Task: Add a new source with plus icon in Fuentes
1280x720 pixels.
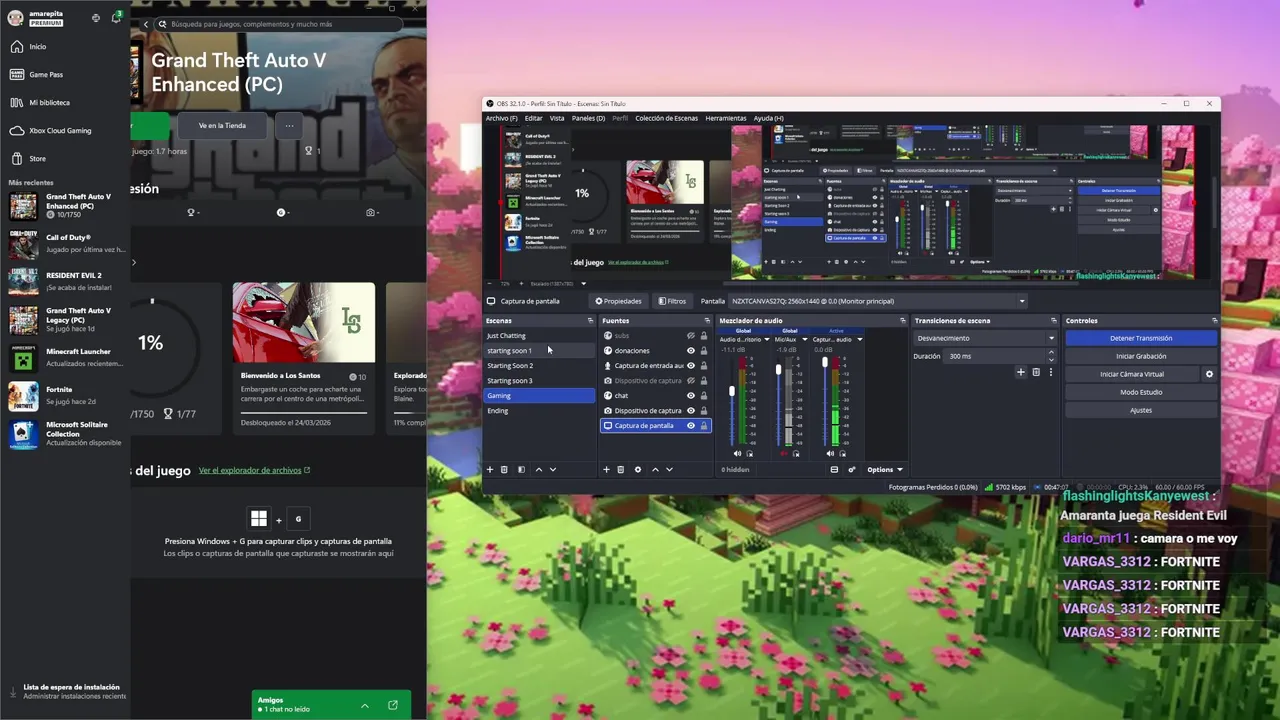Action: (606, 469)
